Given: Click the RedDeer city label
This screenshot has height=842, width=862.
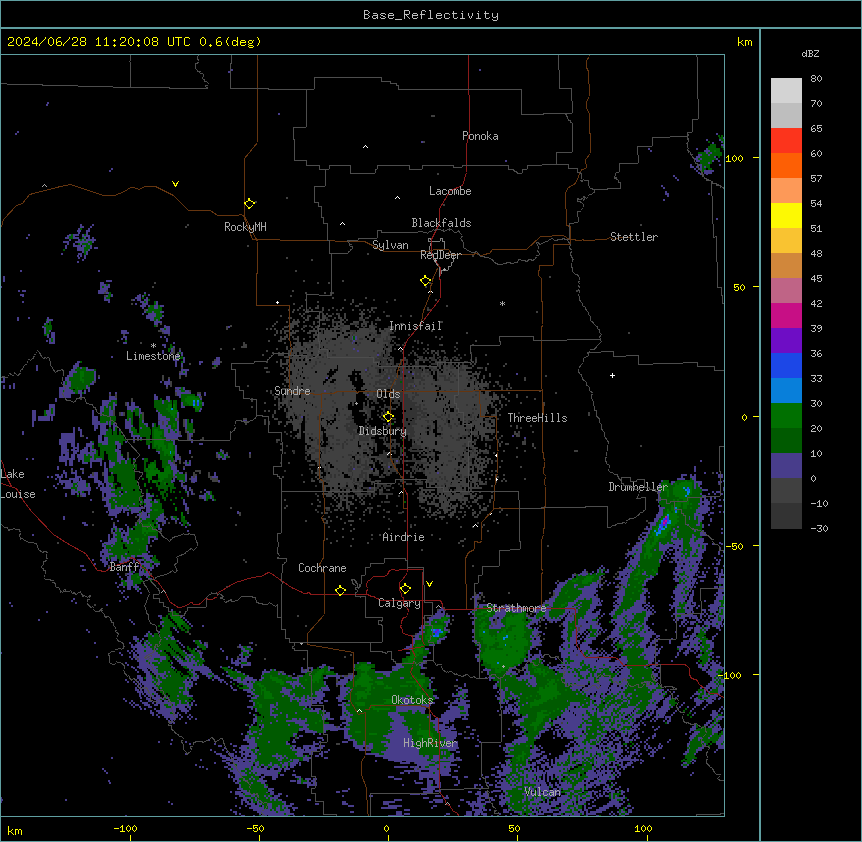Looking at the screenshot, I should point(440,255).
